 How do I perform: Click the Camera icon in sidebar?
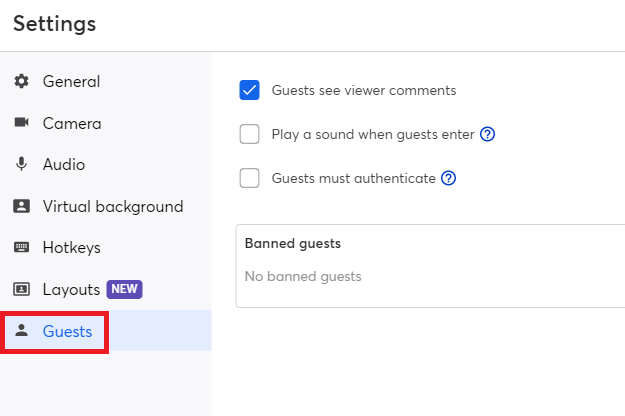21,123
